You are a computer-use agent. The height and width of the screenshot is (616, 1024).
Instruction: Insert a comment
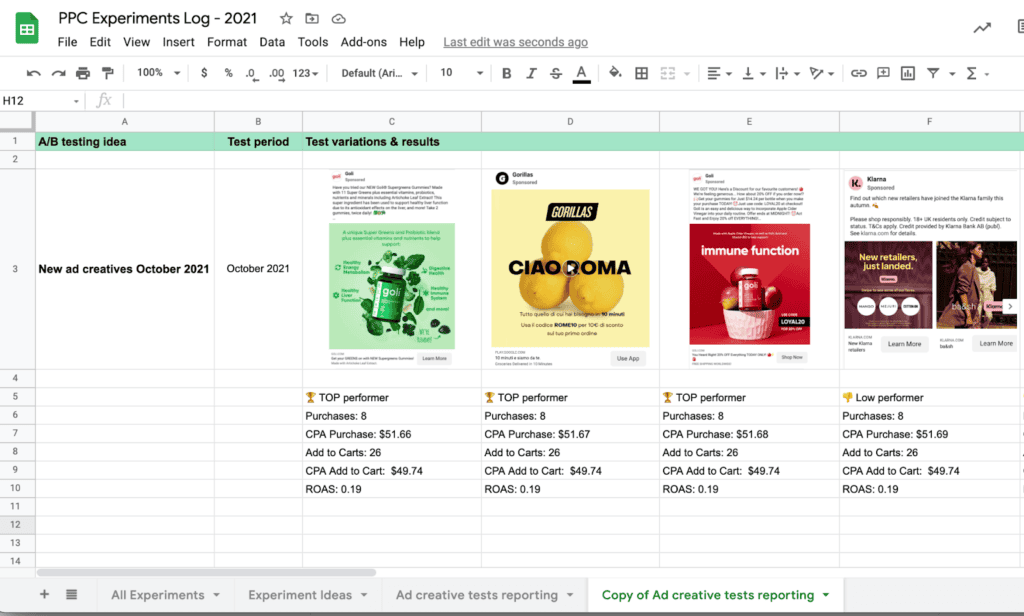click(x=883, y=73)
